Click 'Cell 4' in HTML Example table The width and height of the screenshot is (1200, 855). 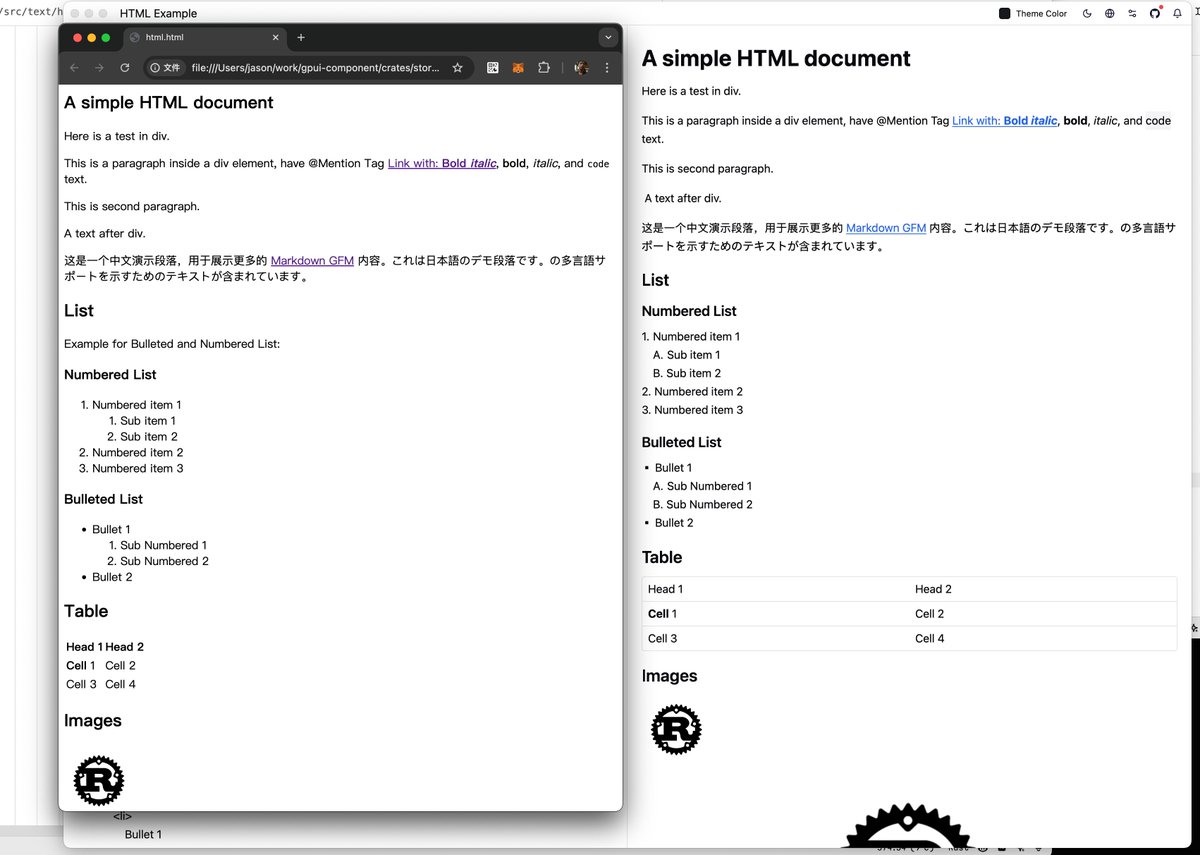pos(930,638)
